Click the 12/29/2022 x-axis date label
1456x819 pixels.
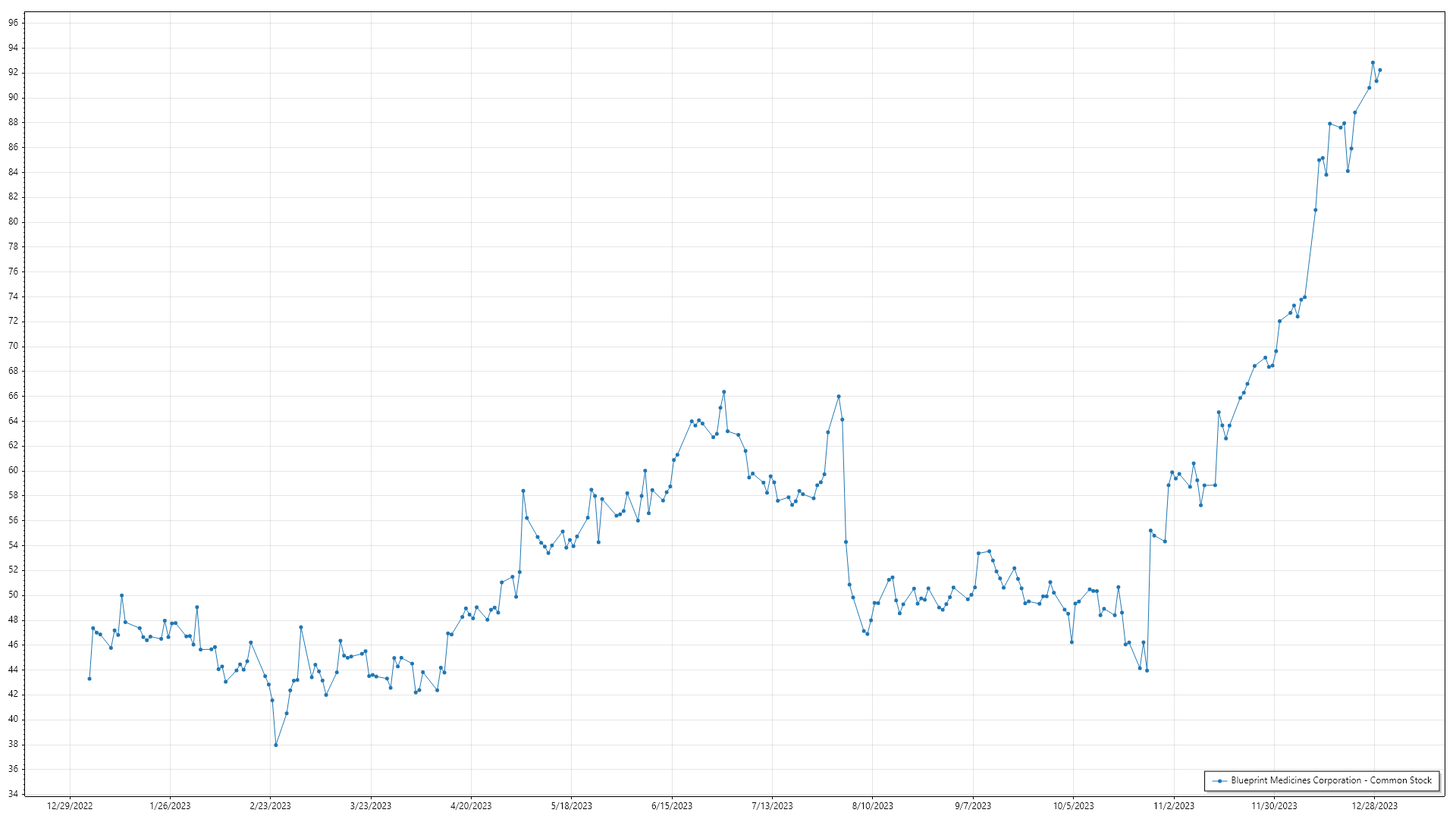click(x=70, y=805)
